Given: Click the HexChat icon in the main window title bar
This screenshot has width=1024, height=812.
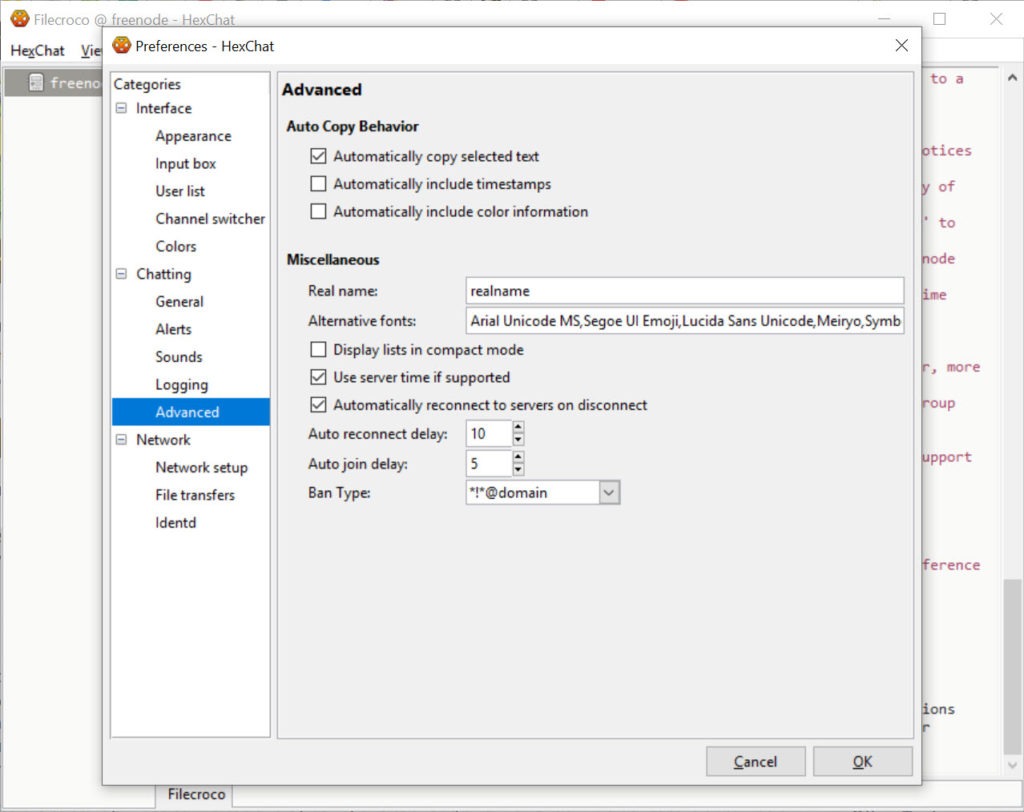Looking at the screenshot, I should pyautogui.click(x=20, y=18).
